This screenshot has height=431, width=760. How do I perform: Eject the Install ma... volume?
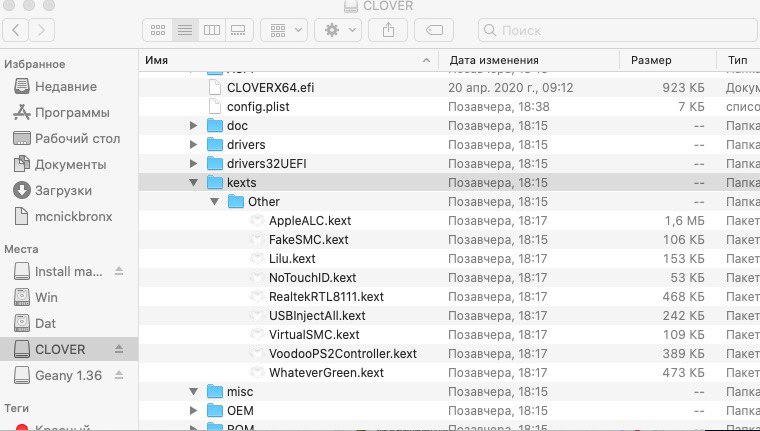[x=119, y=271]
